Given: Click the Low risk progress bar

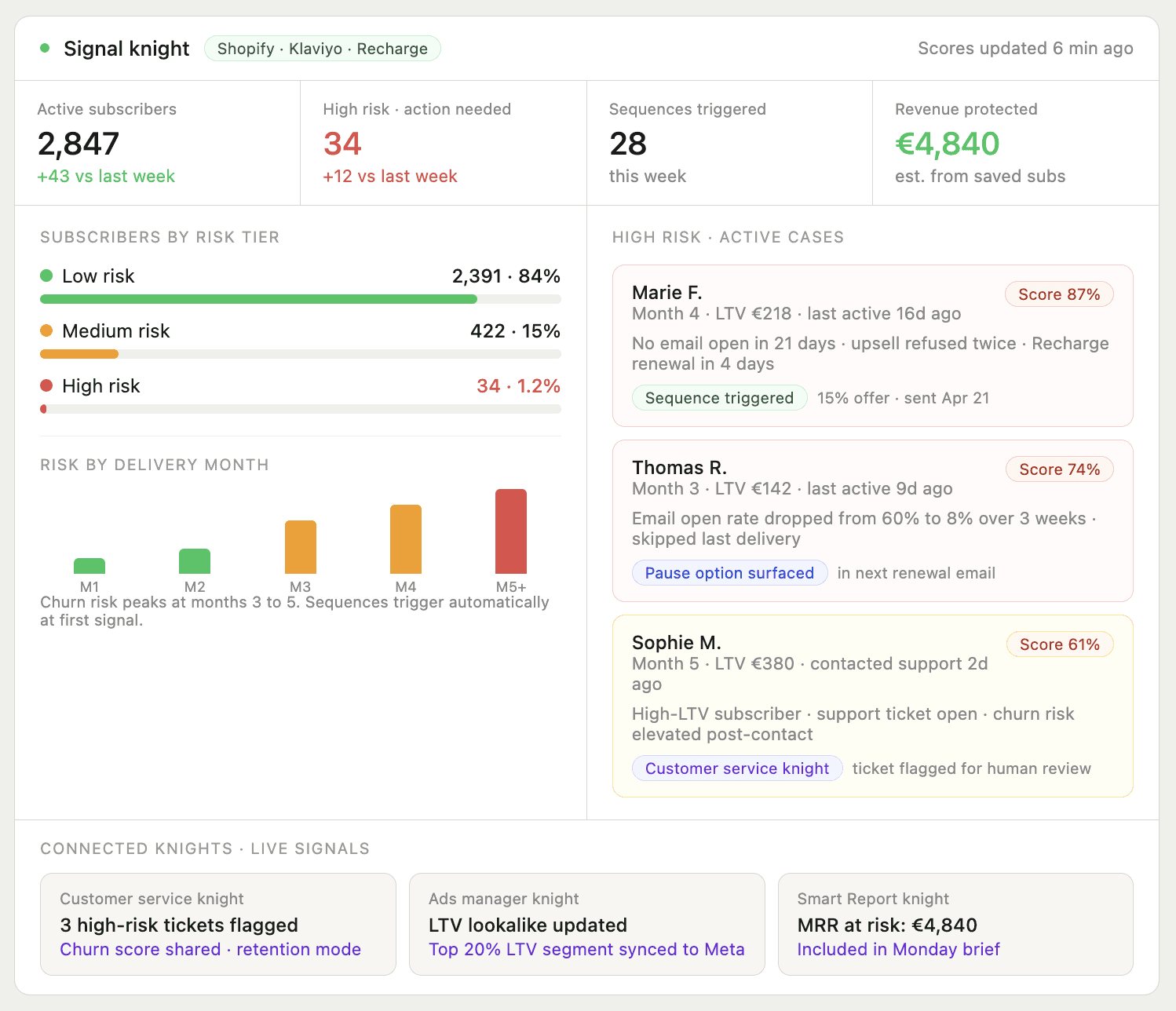Looking at the screenshot, I should pyautogui.click(x=301, y=299).
